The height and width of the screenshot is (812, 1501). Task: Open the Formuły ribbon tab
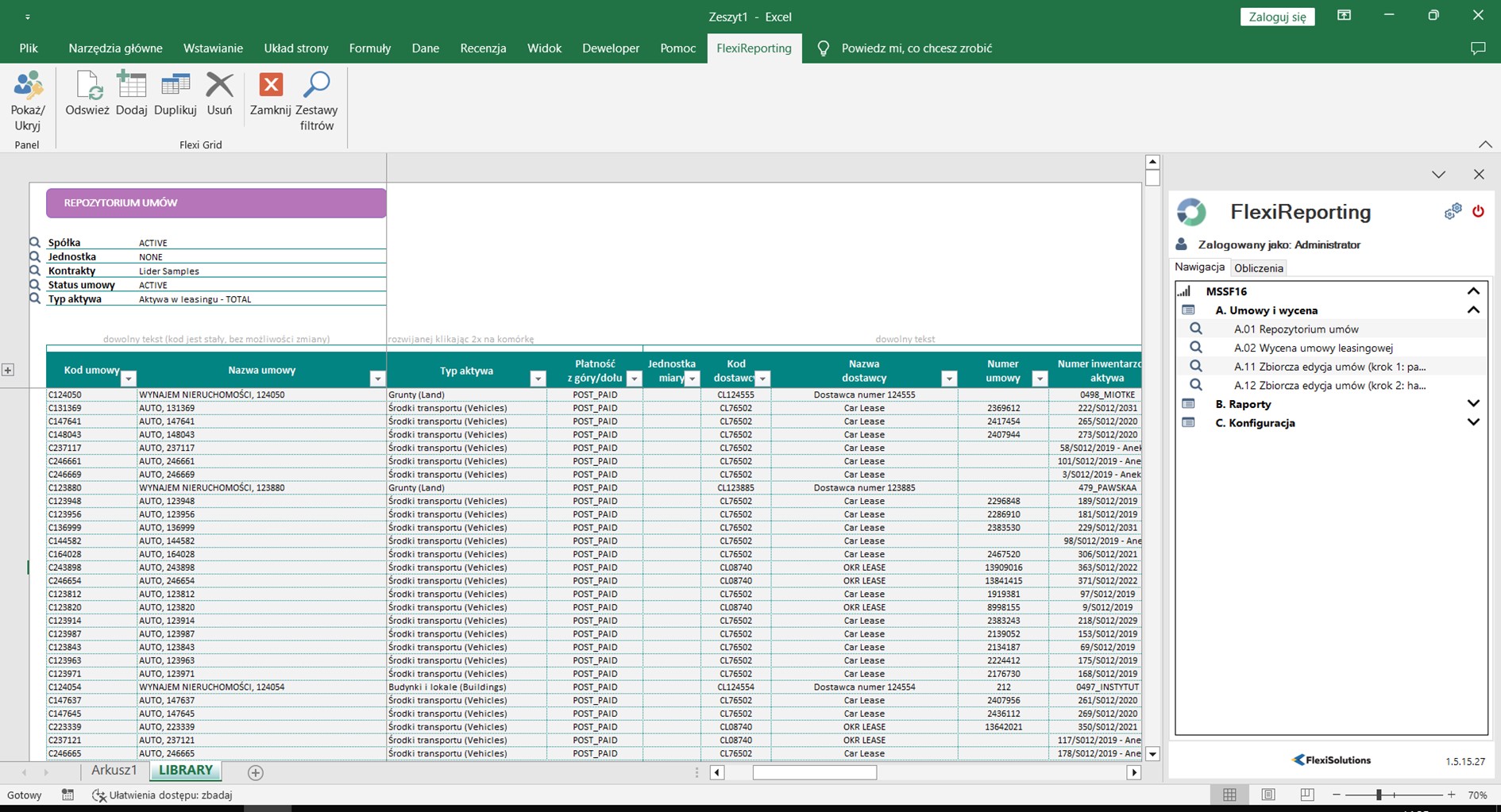point(370,48)
